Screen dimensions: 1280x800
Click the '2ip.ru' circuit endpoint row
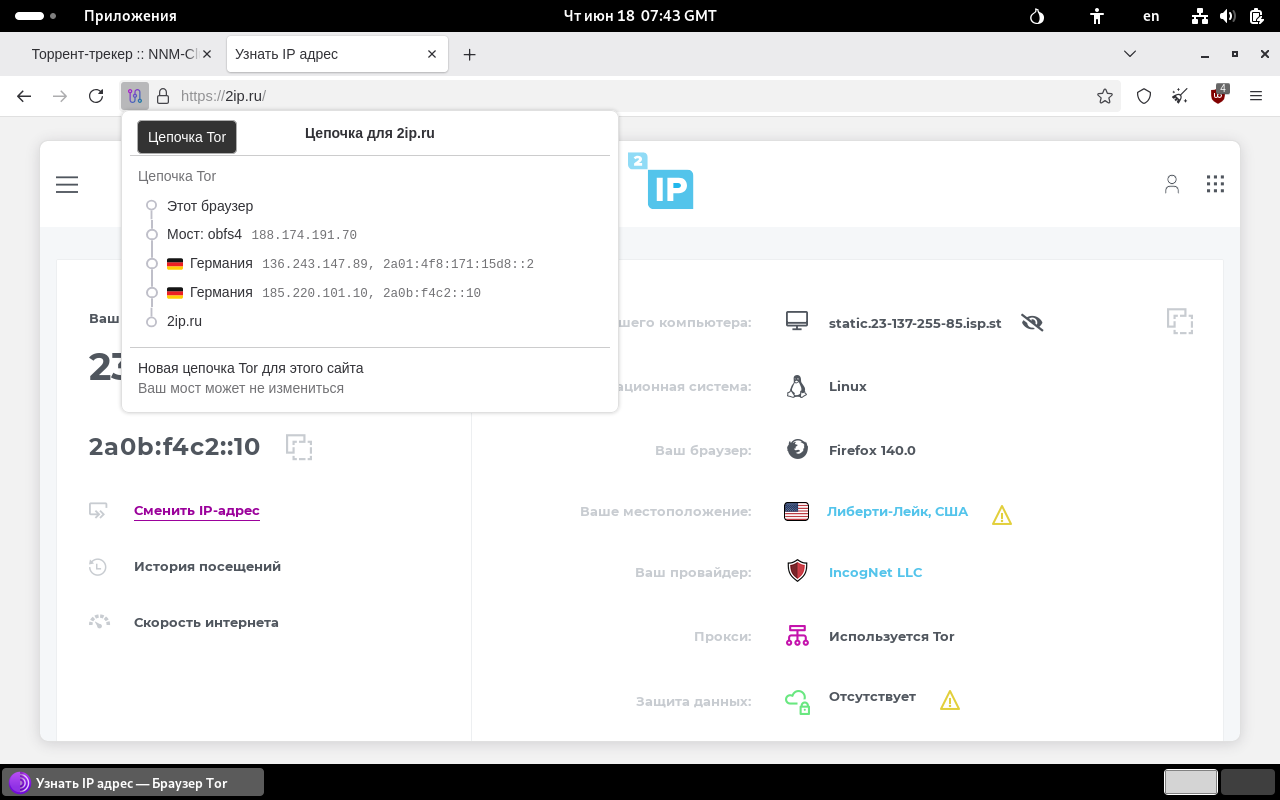(x=184, y=321)
